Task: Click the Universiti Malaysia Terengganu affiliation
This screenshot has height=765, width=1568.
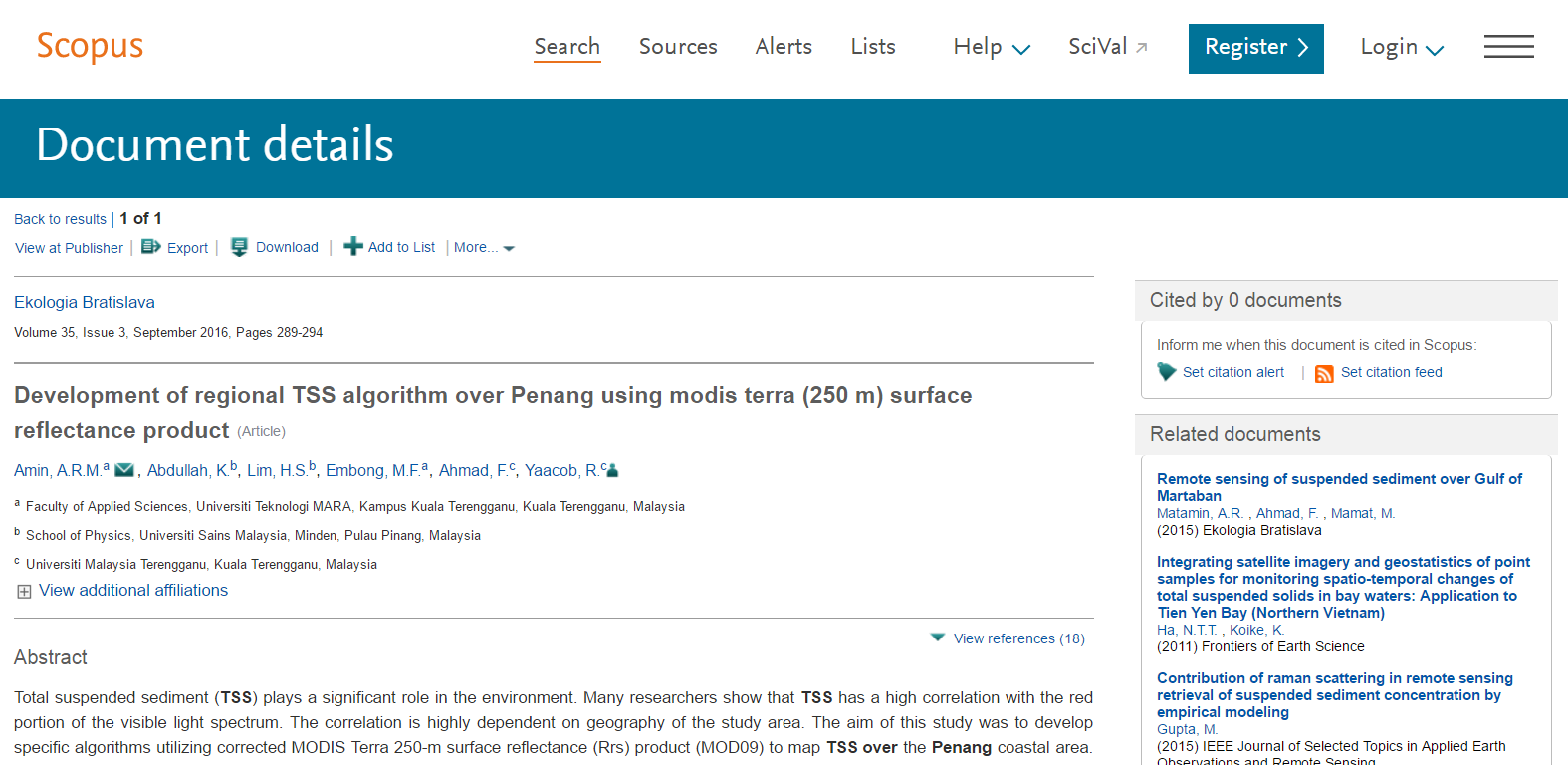Action: click(201, 565)
